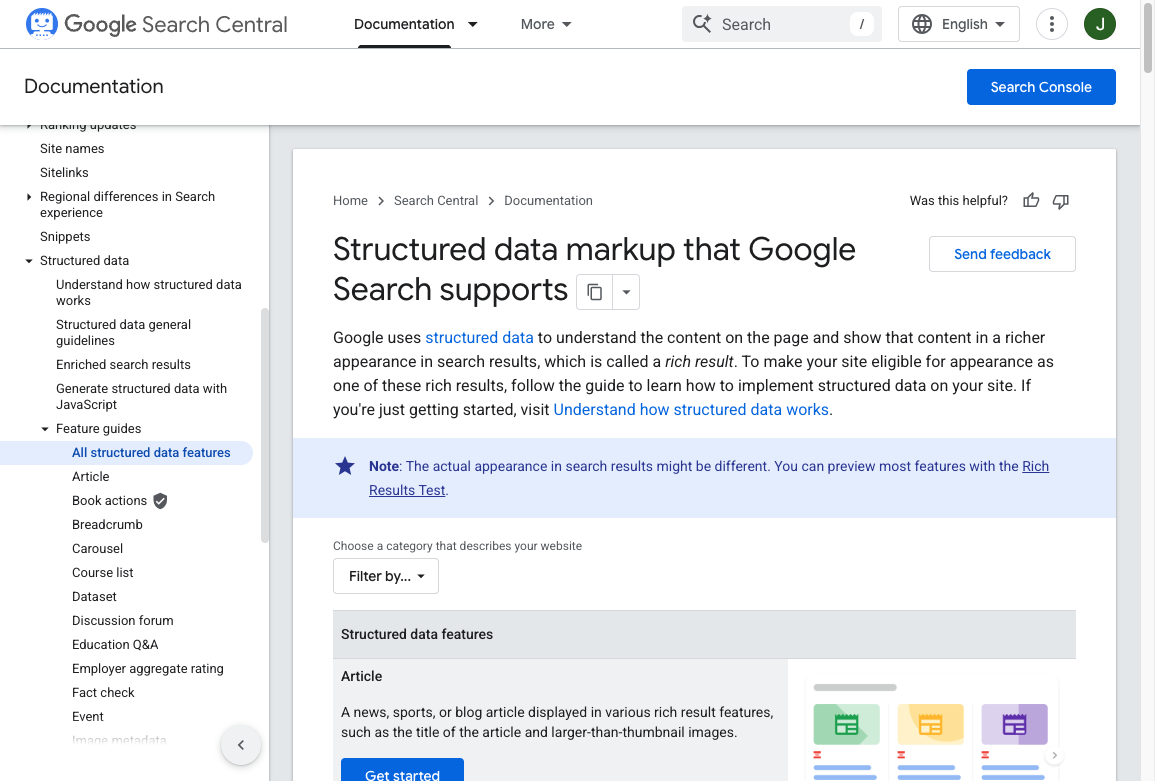Image resolution: width=1155 pixels, height=781 pixels.
Task: Click the Search input field
Action: pos(782,24)
